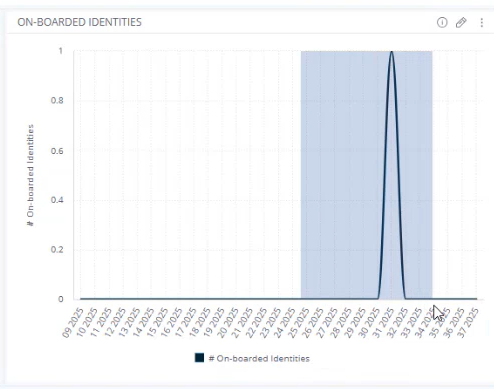Image resolution: width=494 pixels, height=389 pixels.
Task: Select the '09 2025' x-axis label
Action: (x=73, y=323)
